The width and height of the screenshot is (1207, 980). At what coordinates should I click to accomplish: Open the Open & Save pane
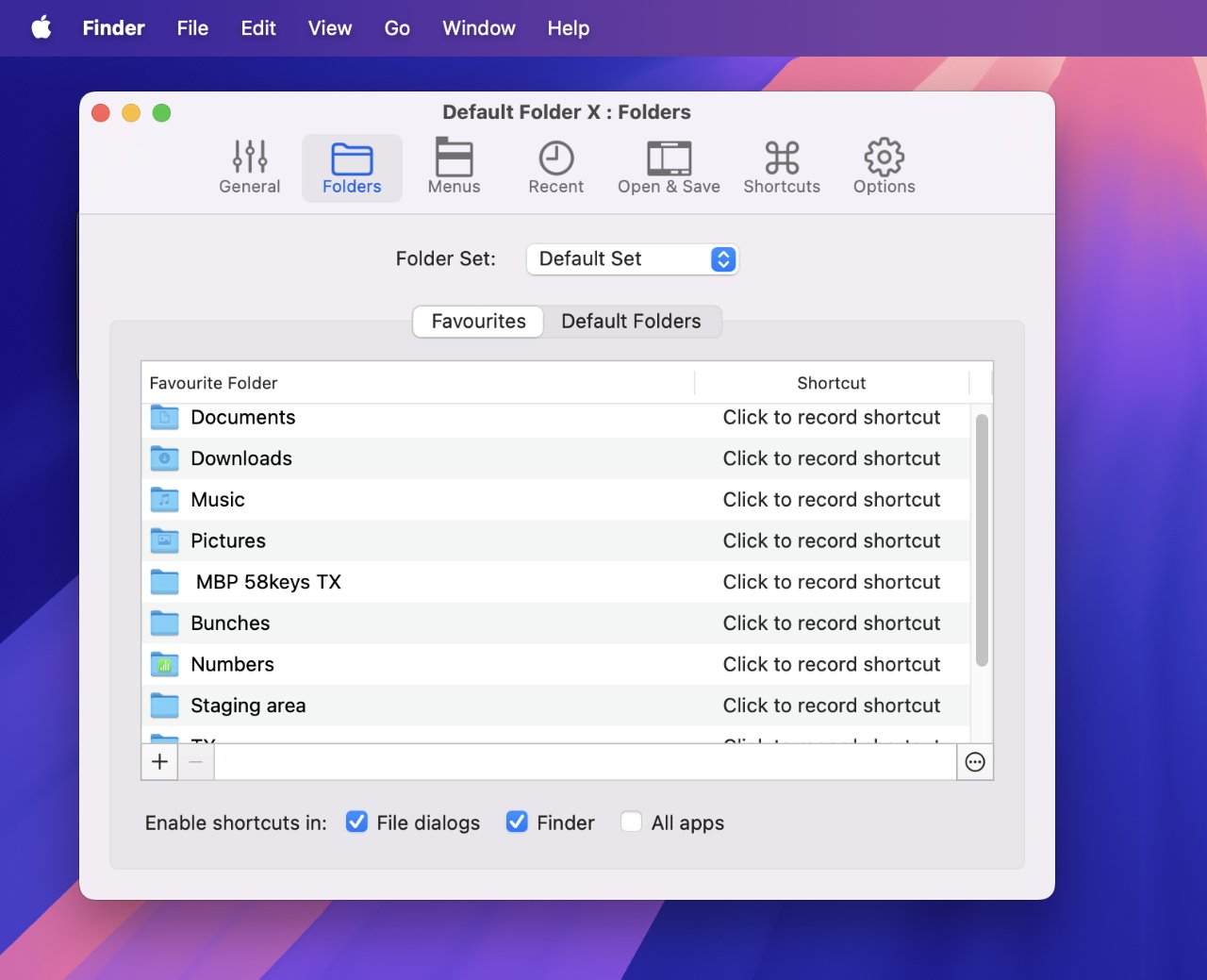pyautogui.click(x=669, y=168)
